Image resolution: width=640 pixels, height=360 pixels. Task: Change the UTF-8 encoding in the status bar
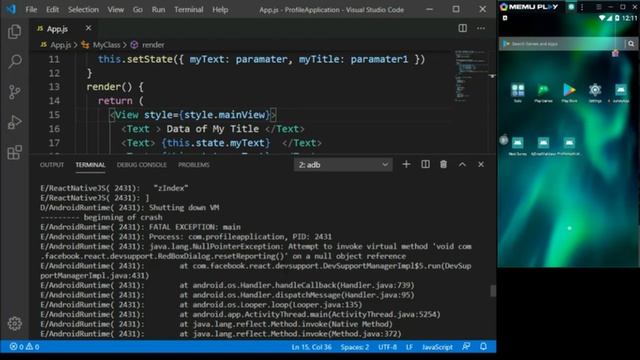pyautogui.click(x=387, y=347)
